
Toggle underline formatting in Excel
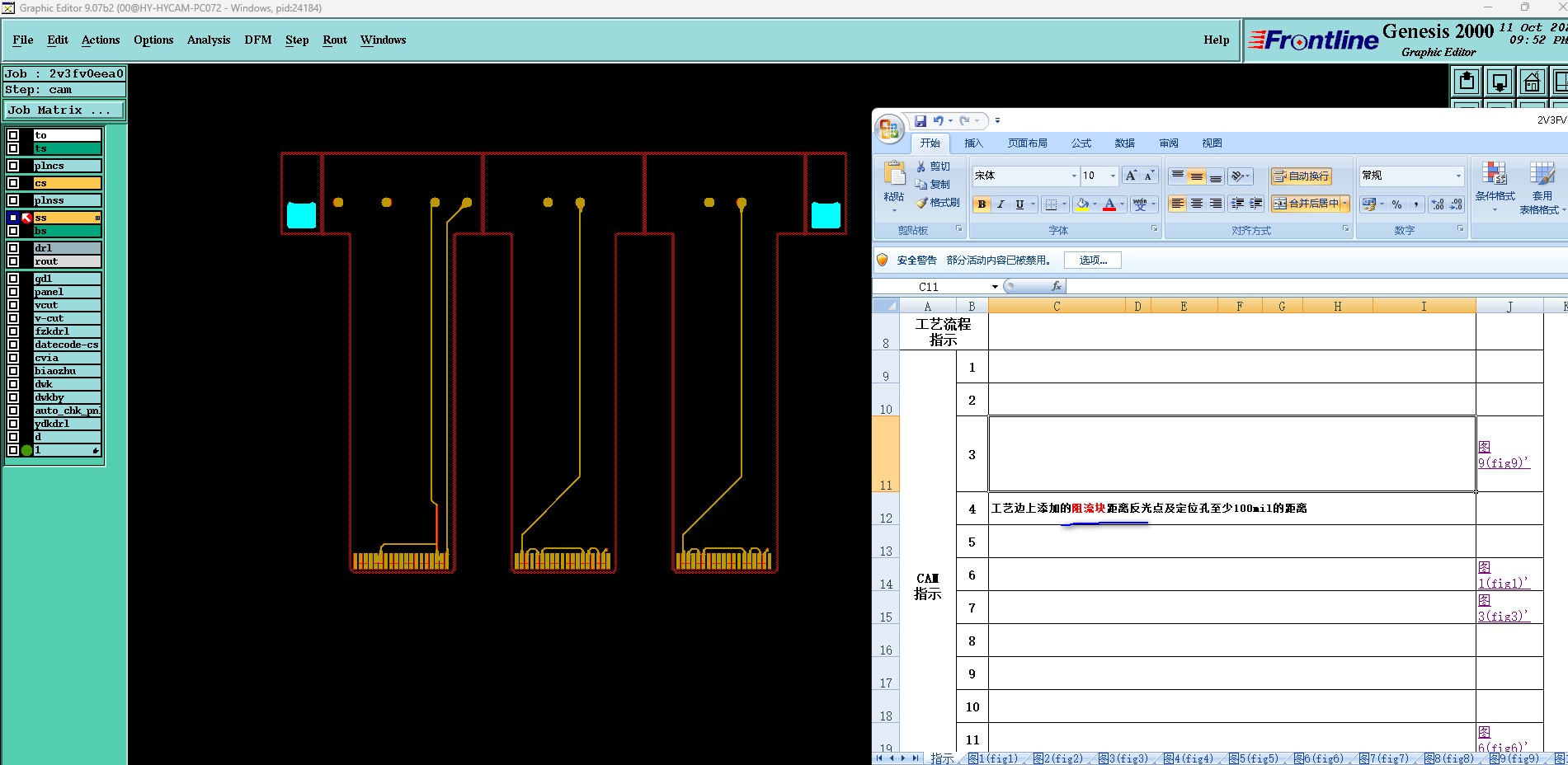[x=1019, y=204]
